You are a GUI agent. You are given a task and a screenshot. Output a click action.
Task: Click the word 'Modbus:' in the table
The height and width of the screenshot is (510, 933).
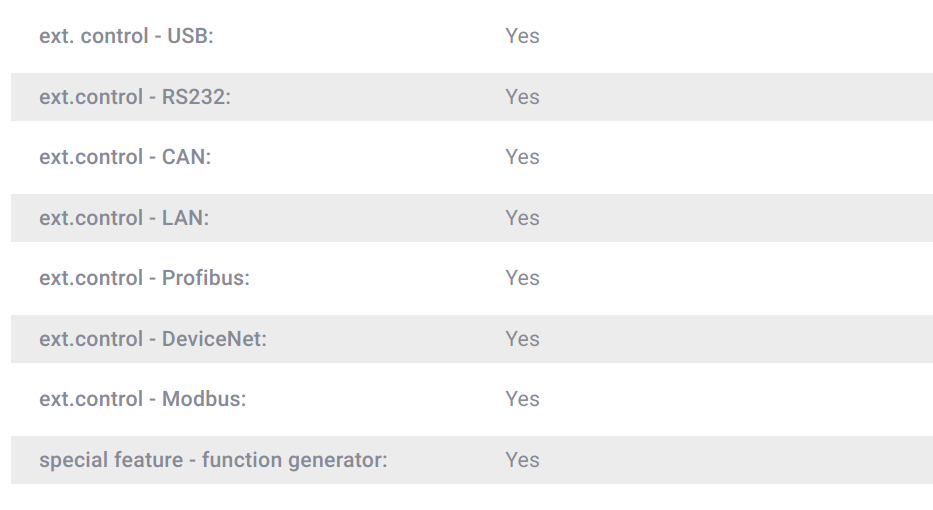pyautogui.click(x=204, y=399)
